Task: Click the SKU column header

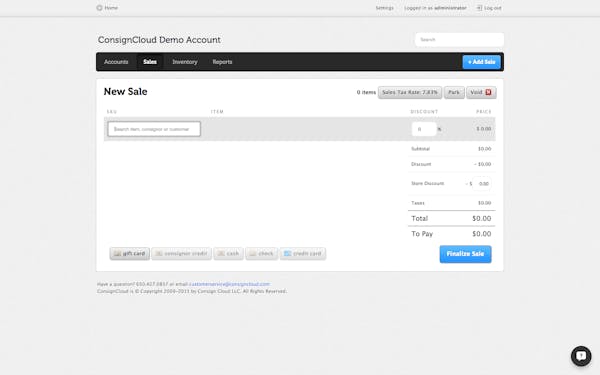Action: coord(112,112)
